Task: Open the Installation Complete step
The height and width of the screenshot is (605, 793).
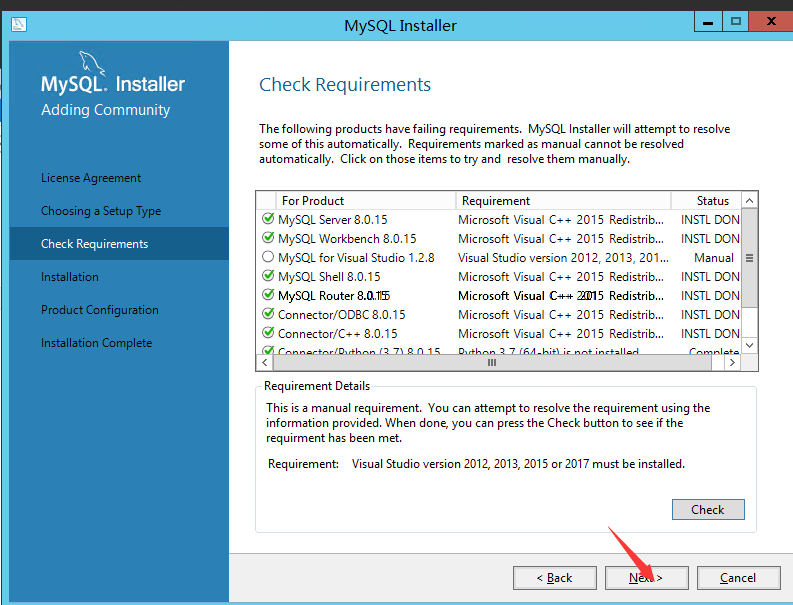Action: 97,343
